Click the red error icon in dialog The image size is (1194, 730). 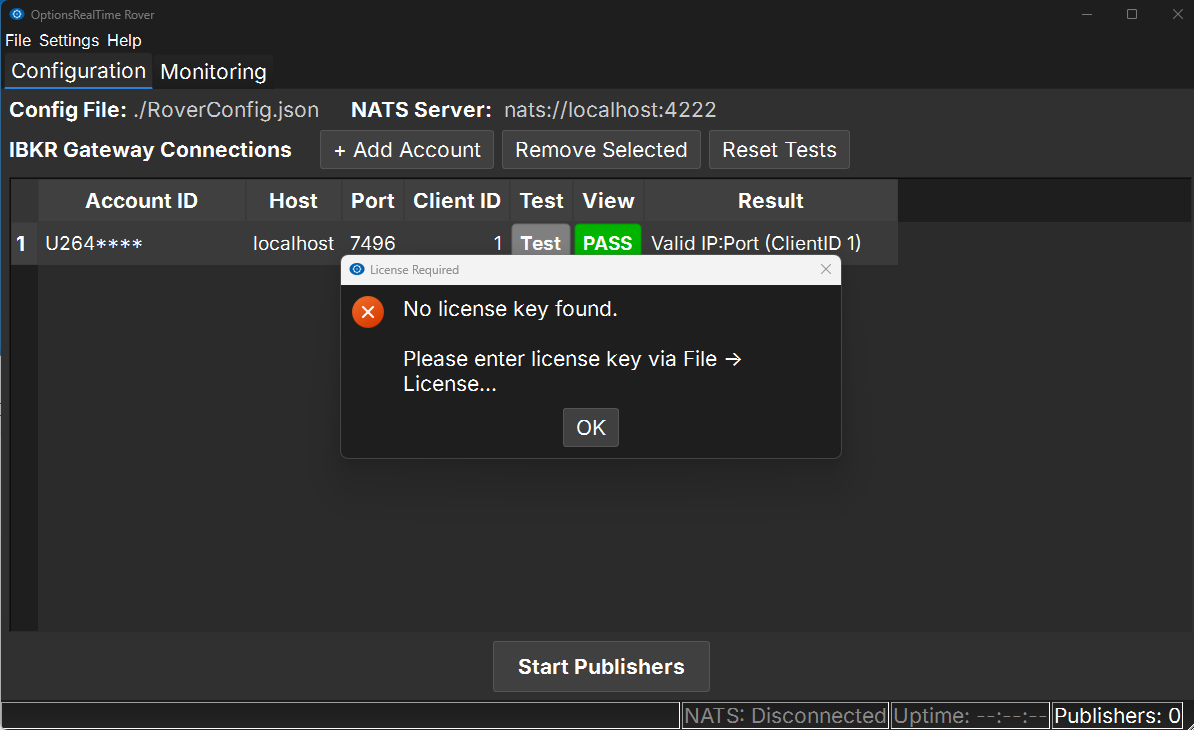tap(368, 312)
